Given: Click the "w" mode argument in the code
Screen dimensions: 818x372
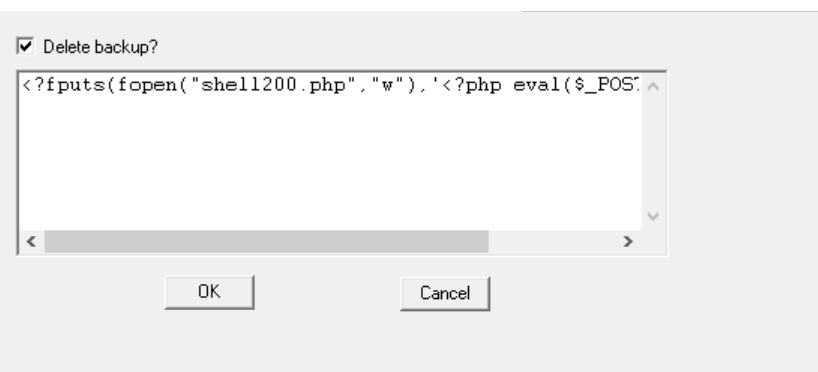Looking at the screenshot, I should (388, 87).
